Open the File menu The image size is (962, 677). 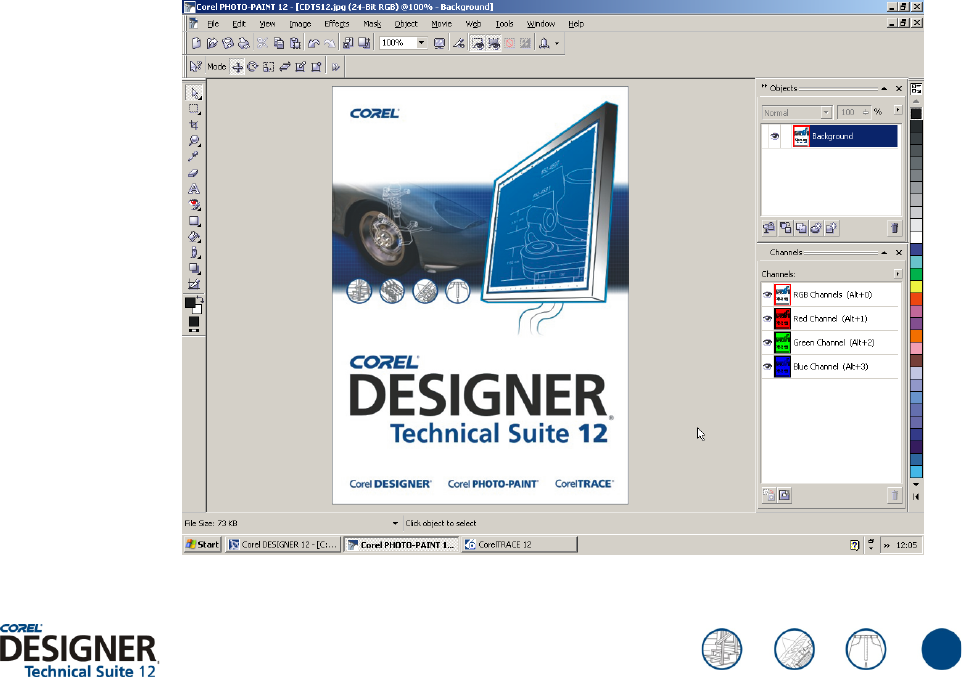click(x=213, y=24)
